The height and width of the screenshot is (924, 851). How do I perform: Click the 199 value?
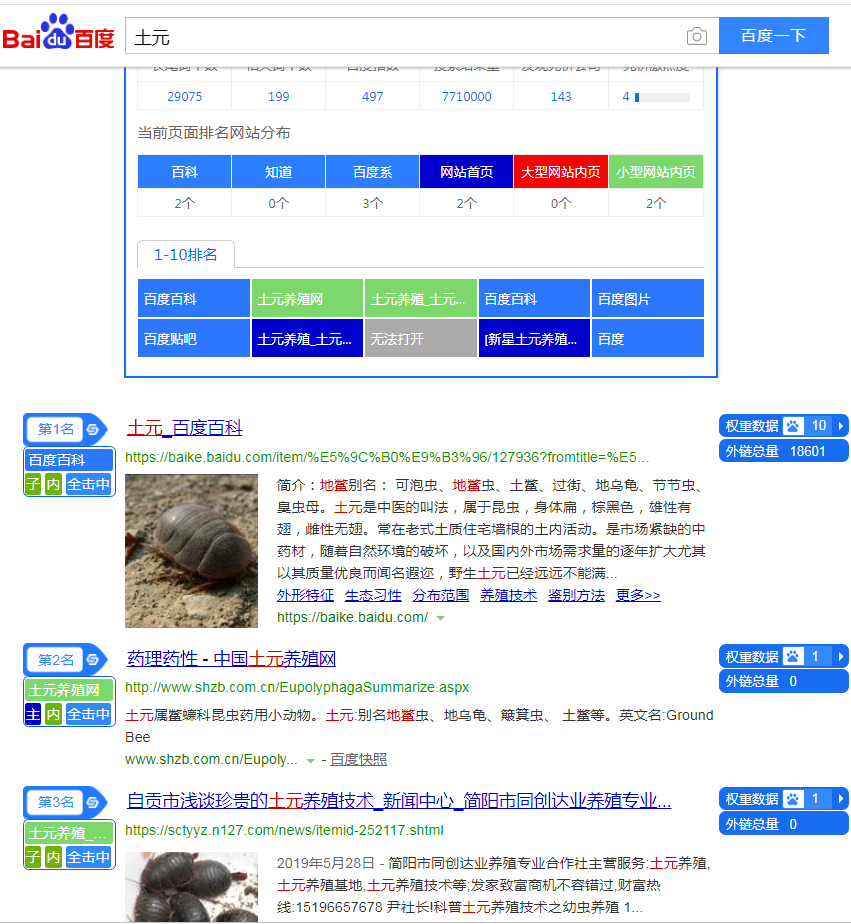point(278,97)
